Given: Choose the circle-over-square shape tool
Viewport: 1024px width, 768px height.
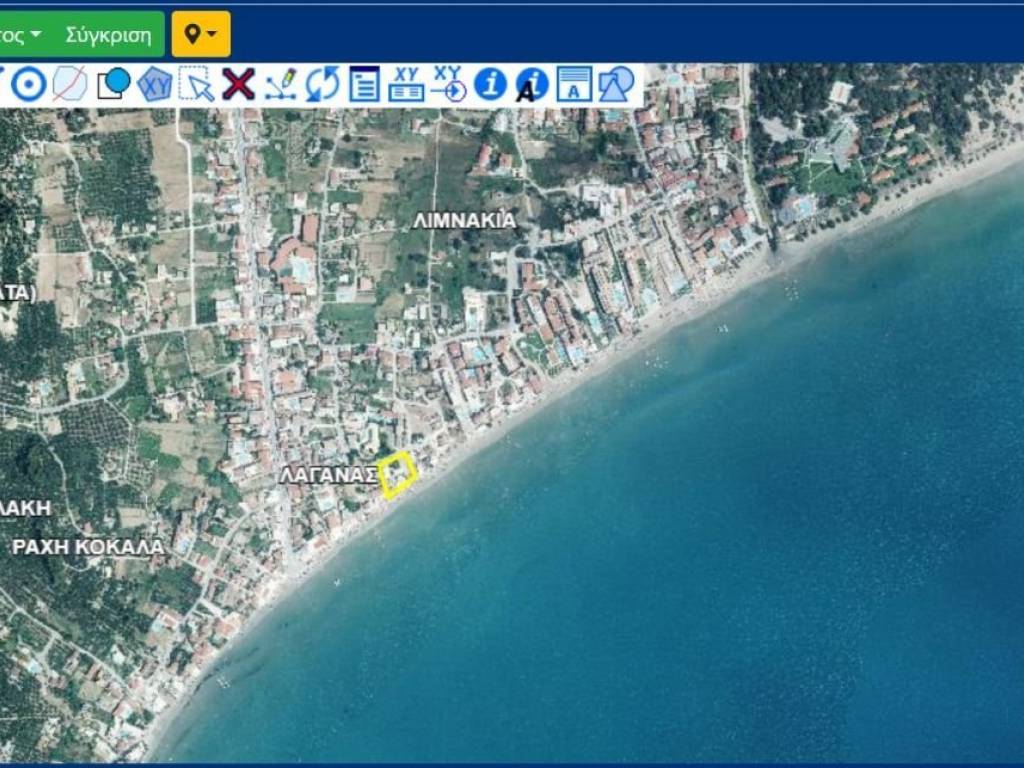Looking at the screenshot, I should pyautogui.click(x=113, y=85).
